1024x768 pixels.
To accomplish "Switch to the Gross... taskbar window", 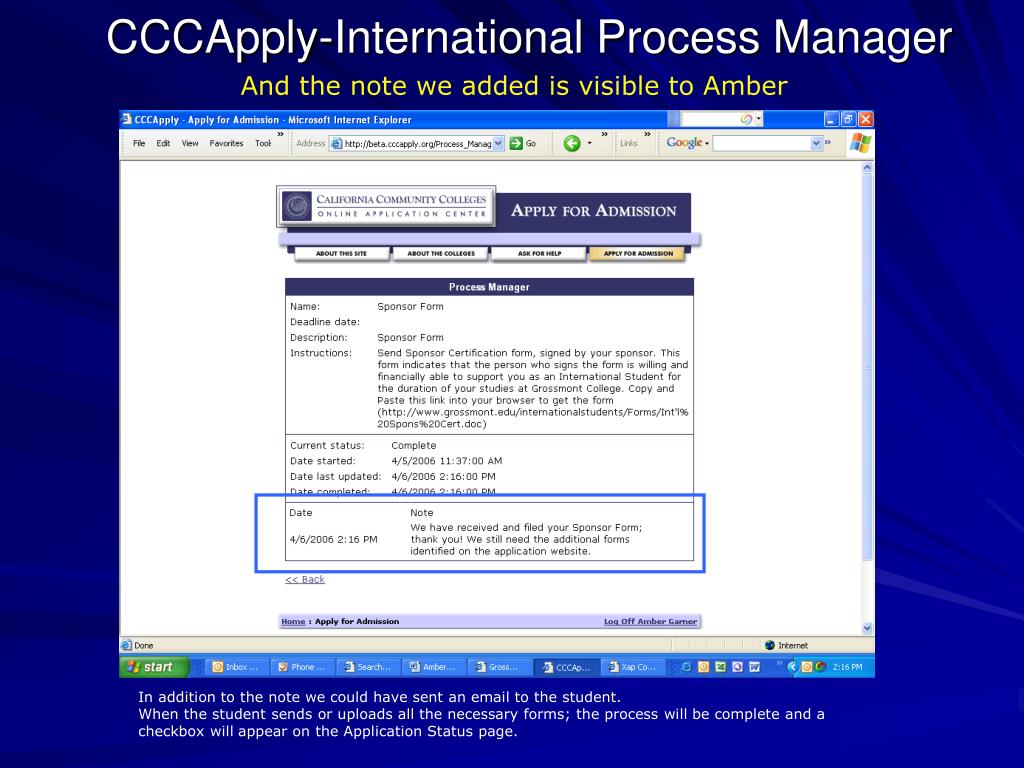I will pyautogui.click(x=499, y=667).
